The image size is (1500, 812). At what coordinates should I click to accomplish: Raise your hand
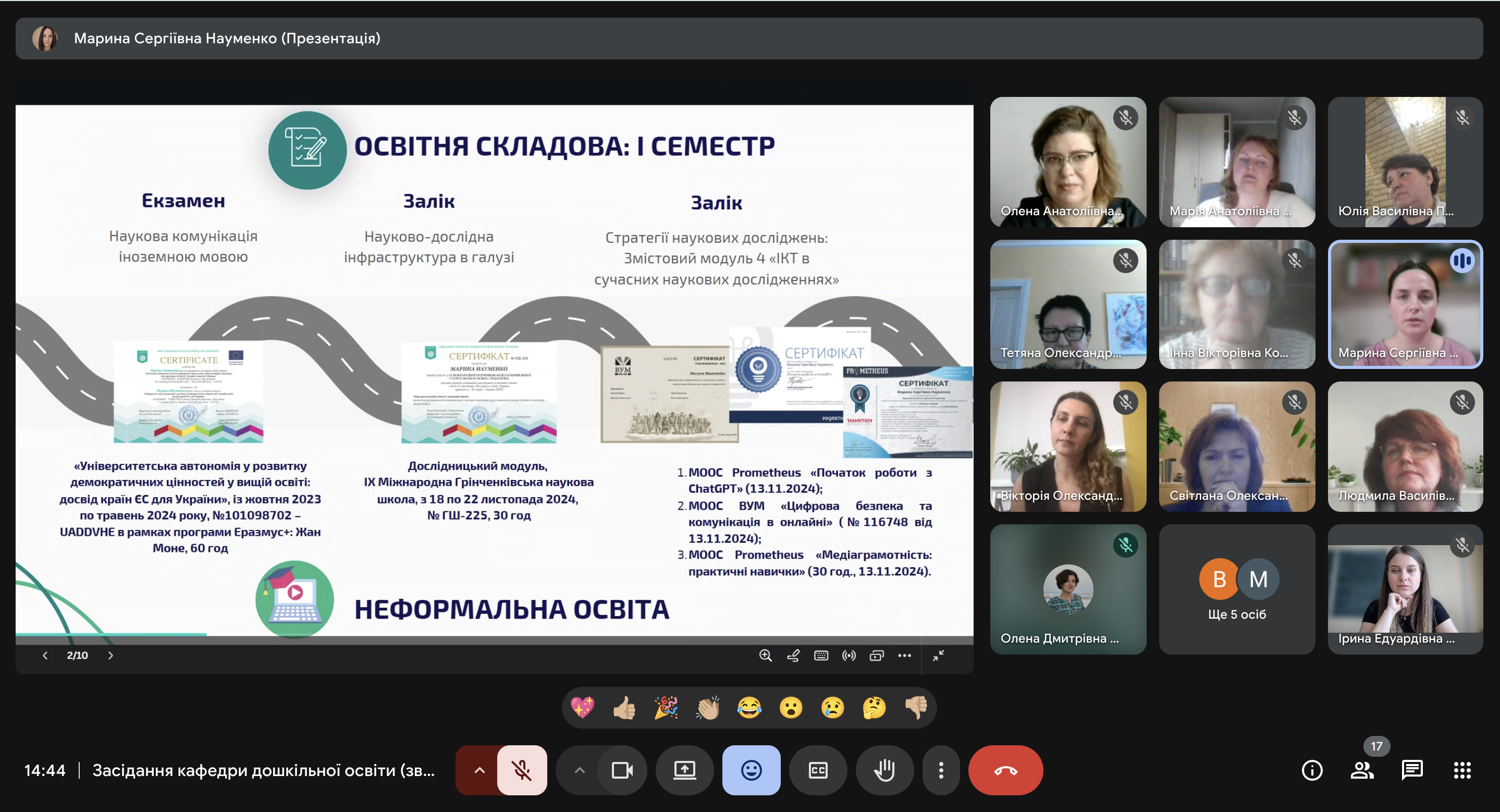click(x=884, y=770)
